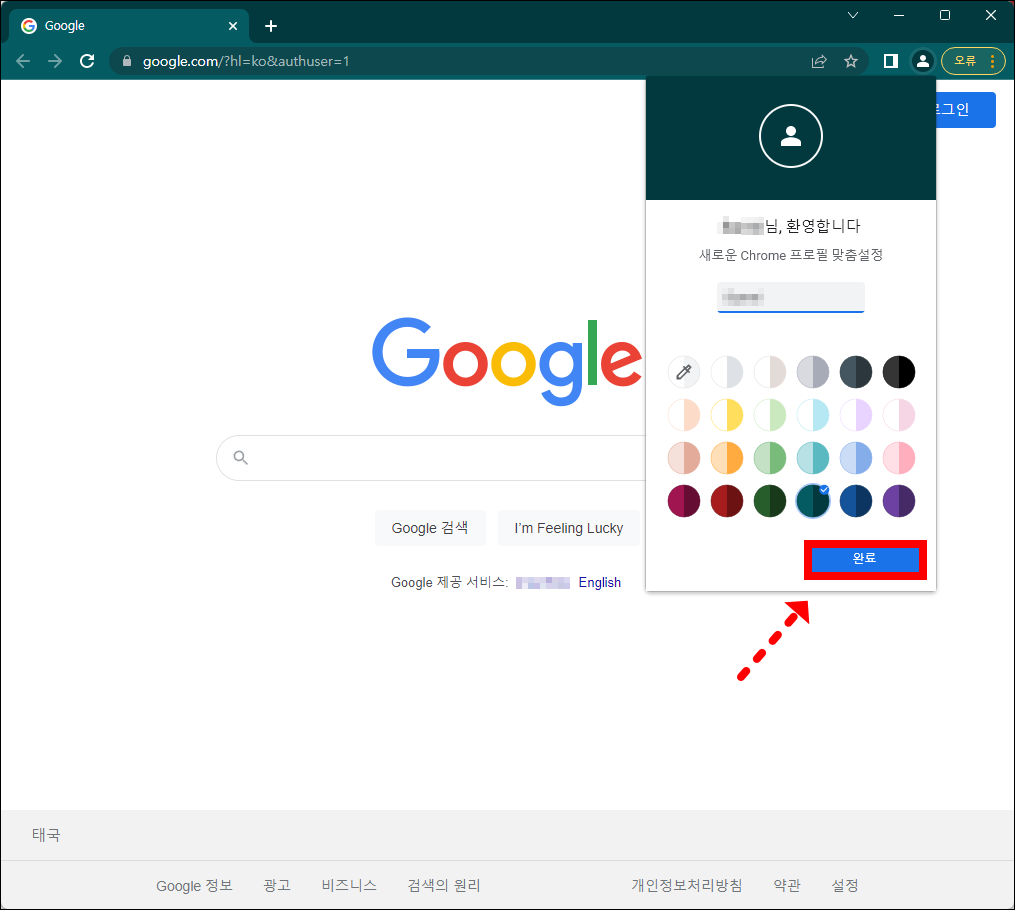Open a new tab with the plus button
Viewport: 1015px width, 910px height.
pos(271,26)
